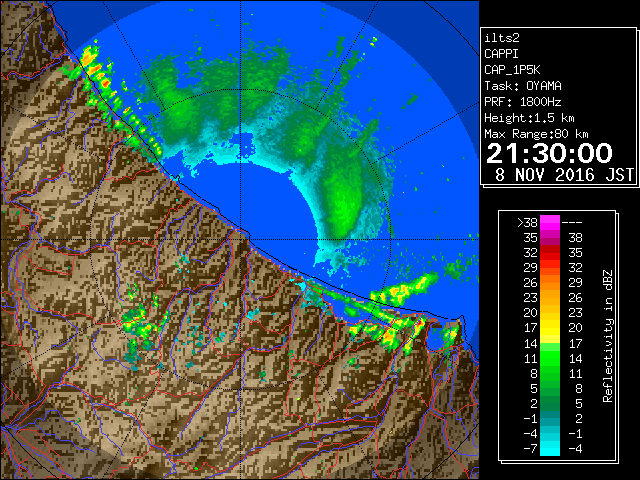Click the "-7" legend label
Screen dimensions: 640x480
(x=530, y=449)
